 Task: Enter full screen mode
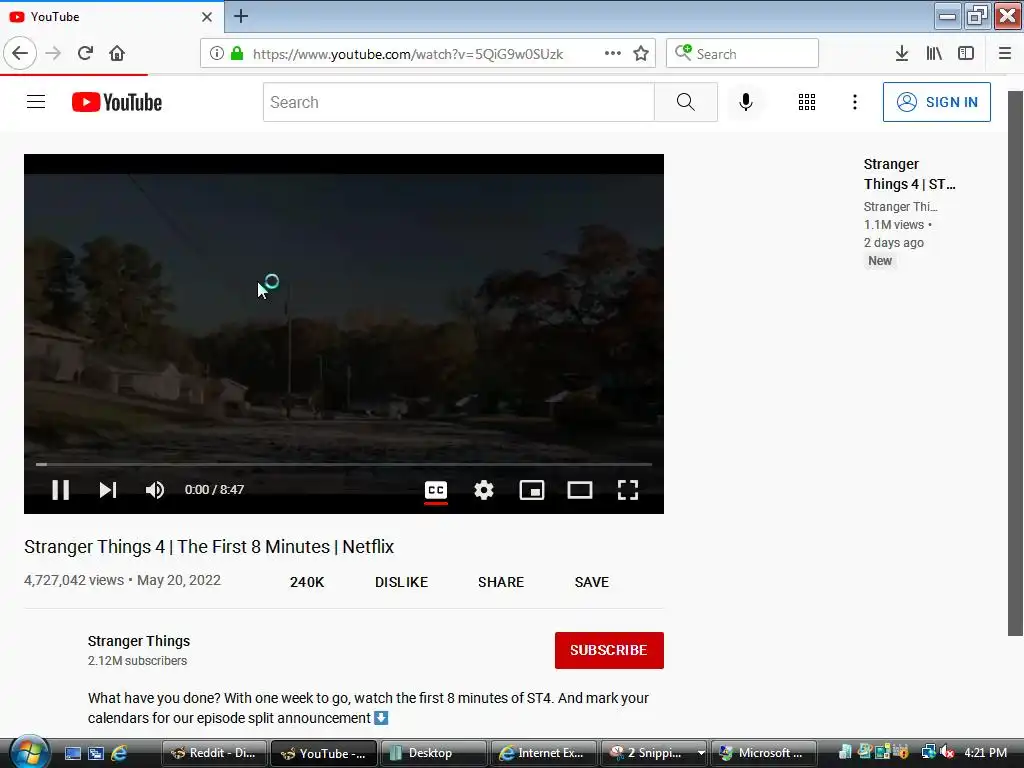(628, 490)
